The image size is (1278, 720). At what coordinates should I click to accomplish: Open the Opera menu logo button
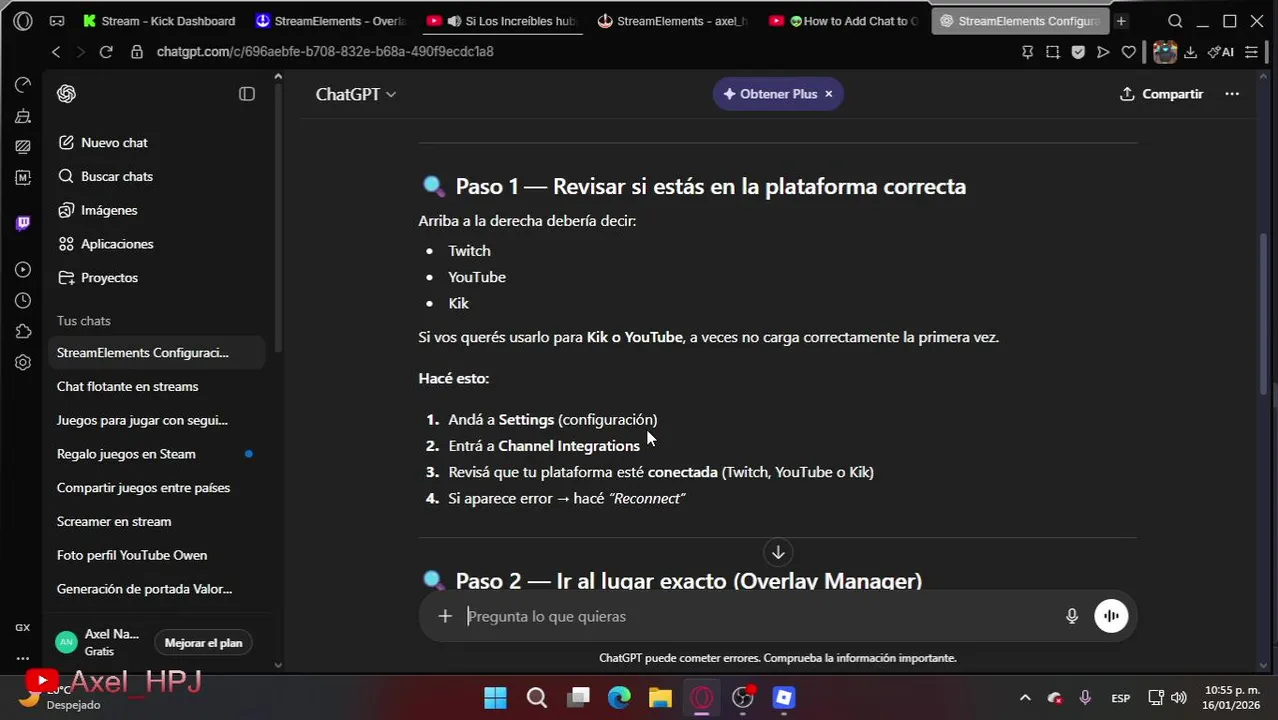[23, 21]
